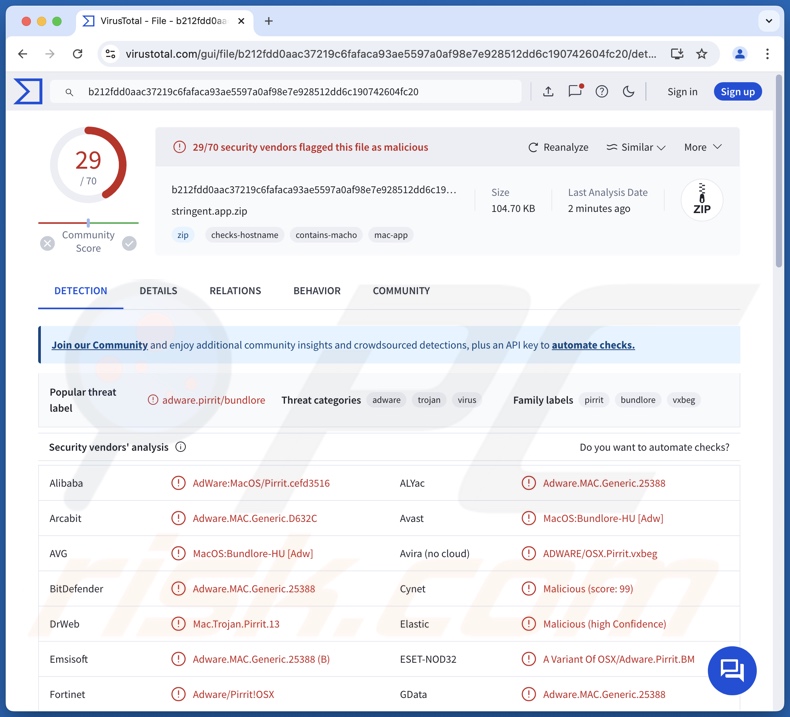
Task: Click the Mac.Trojan.Pirrit.13 DrWeb result
Action: tap(236, 624)
